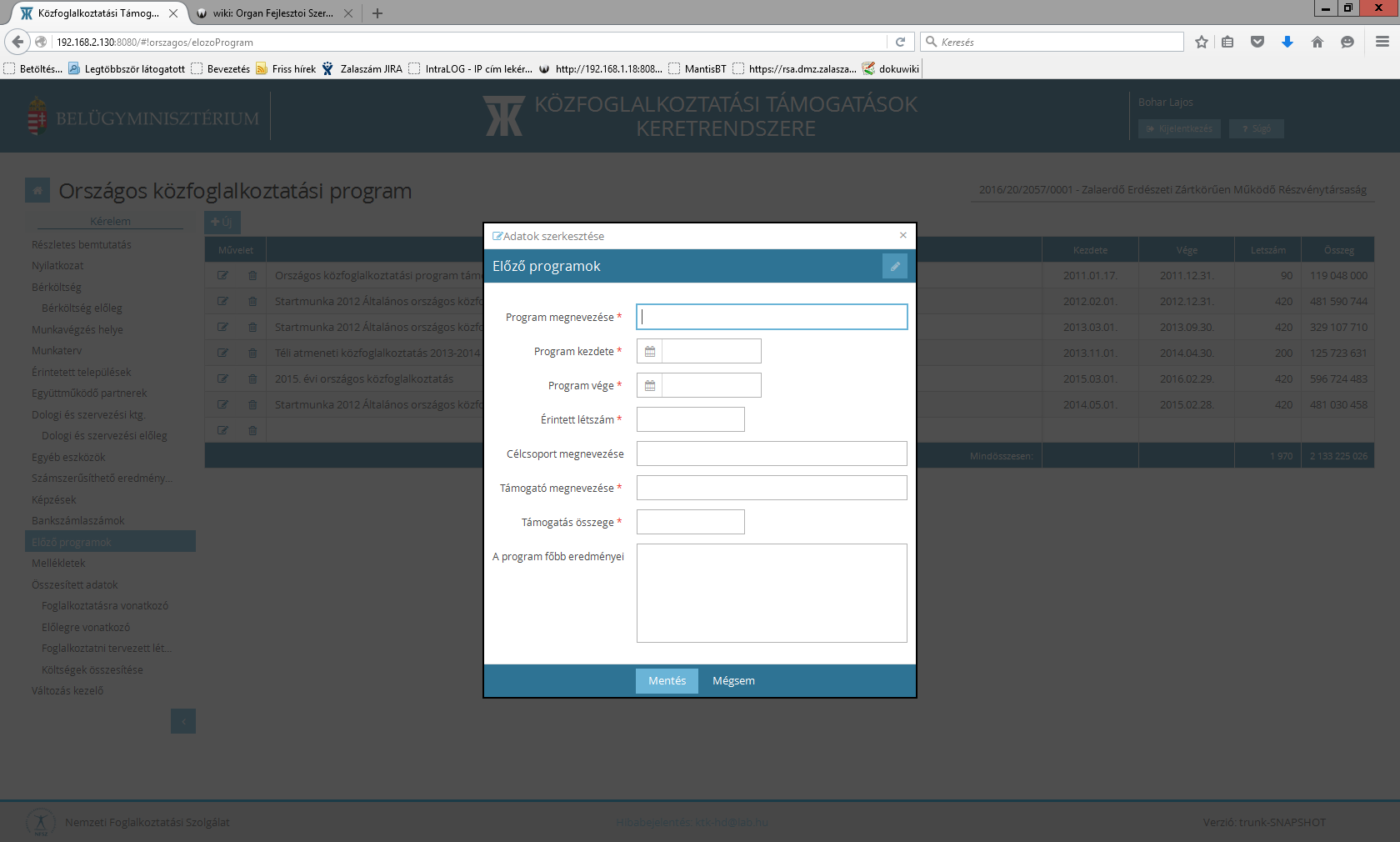Switch to the wiki: Organ Fejlesztoi tab
This screenshot has height=842, width=1400.
click(x=272, y=13)
